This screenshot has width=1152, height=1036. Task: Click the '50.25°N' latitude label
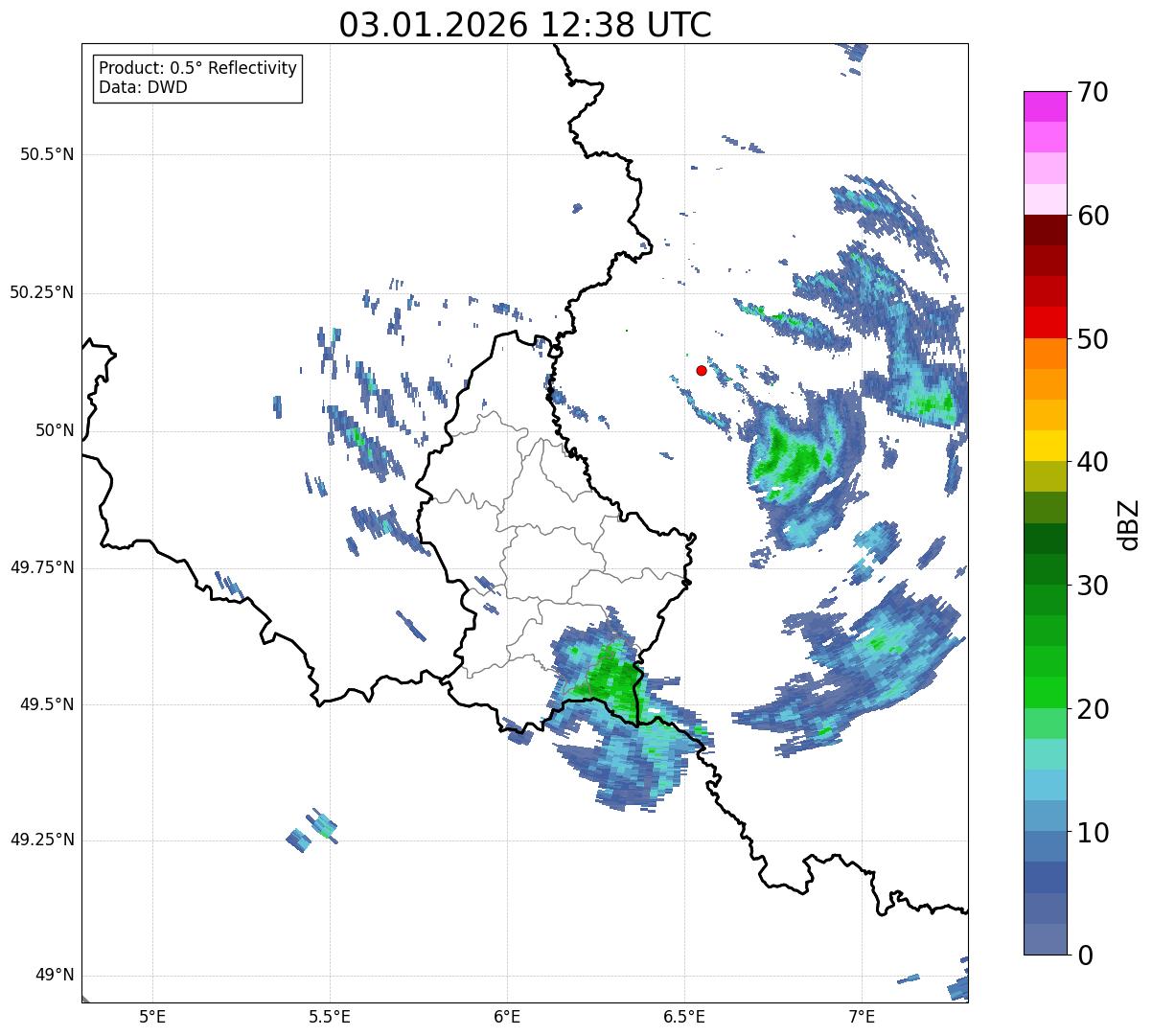(x=41, y=292)
